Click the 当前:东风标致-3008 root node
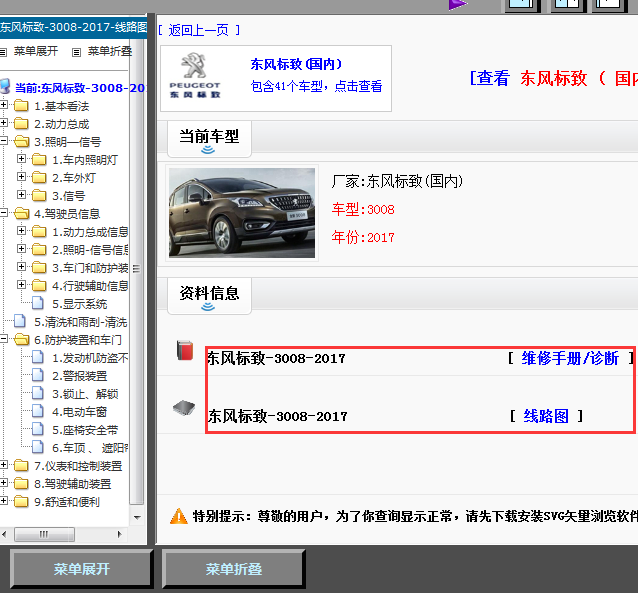638x593 pixels. tap(80, 88)
